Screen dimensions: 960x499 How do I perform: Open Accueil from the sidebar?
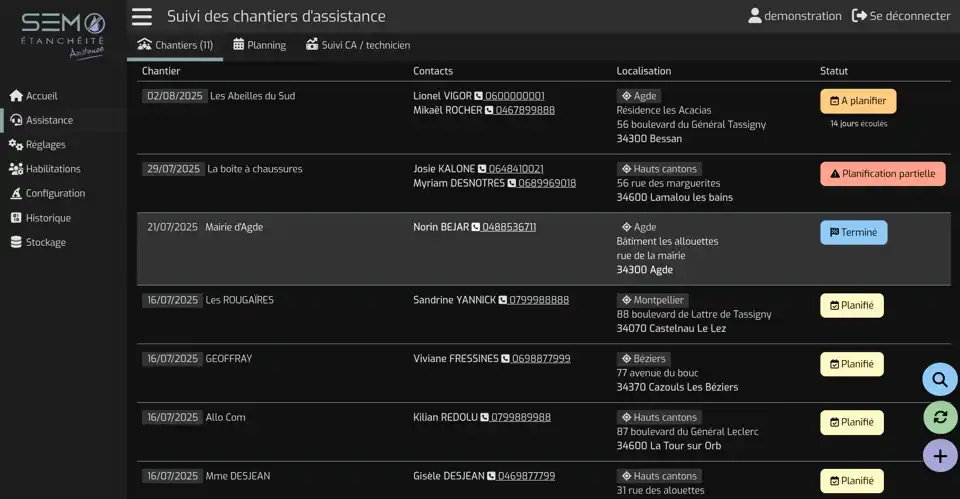41,96
